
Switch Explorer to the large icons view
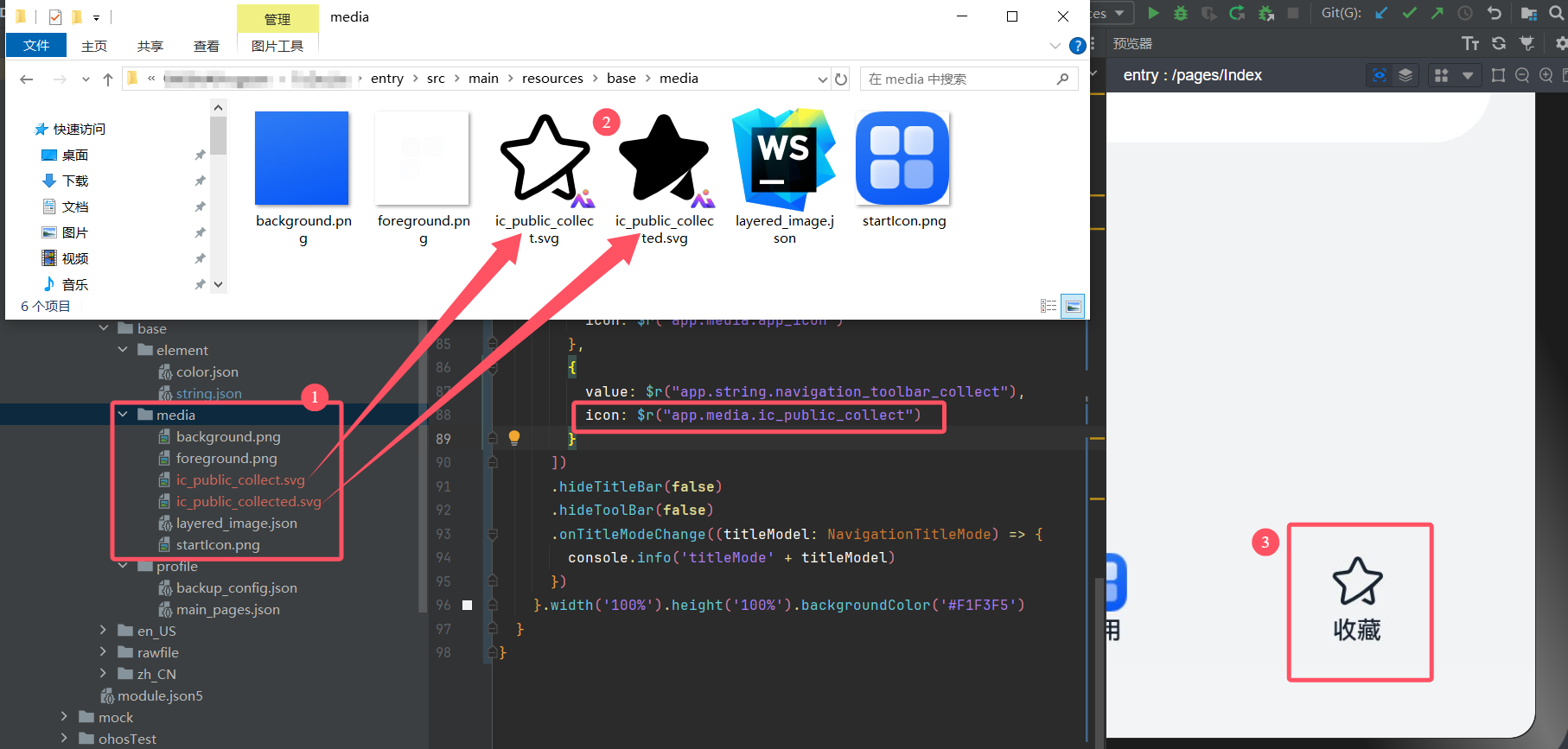pos(1073,306)
